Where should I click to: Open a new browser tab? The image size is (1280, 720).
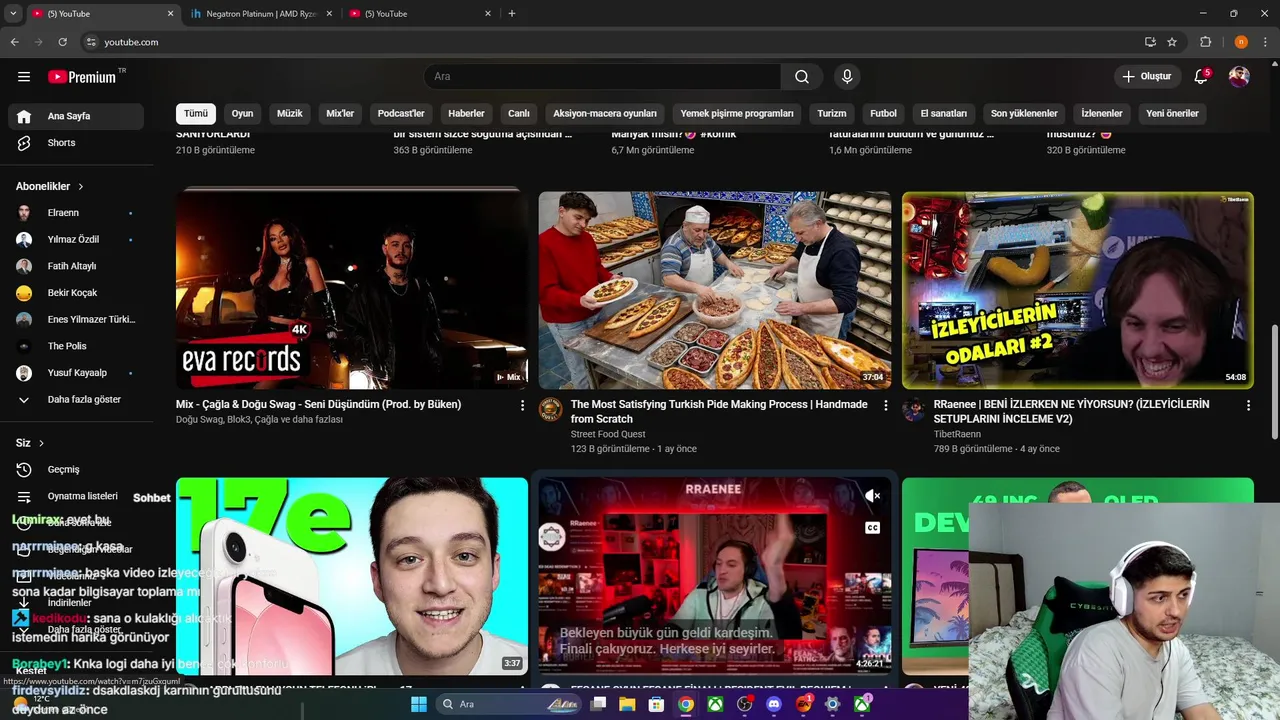(512, 14)
